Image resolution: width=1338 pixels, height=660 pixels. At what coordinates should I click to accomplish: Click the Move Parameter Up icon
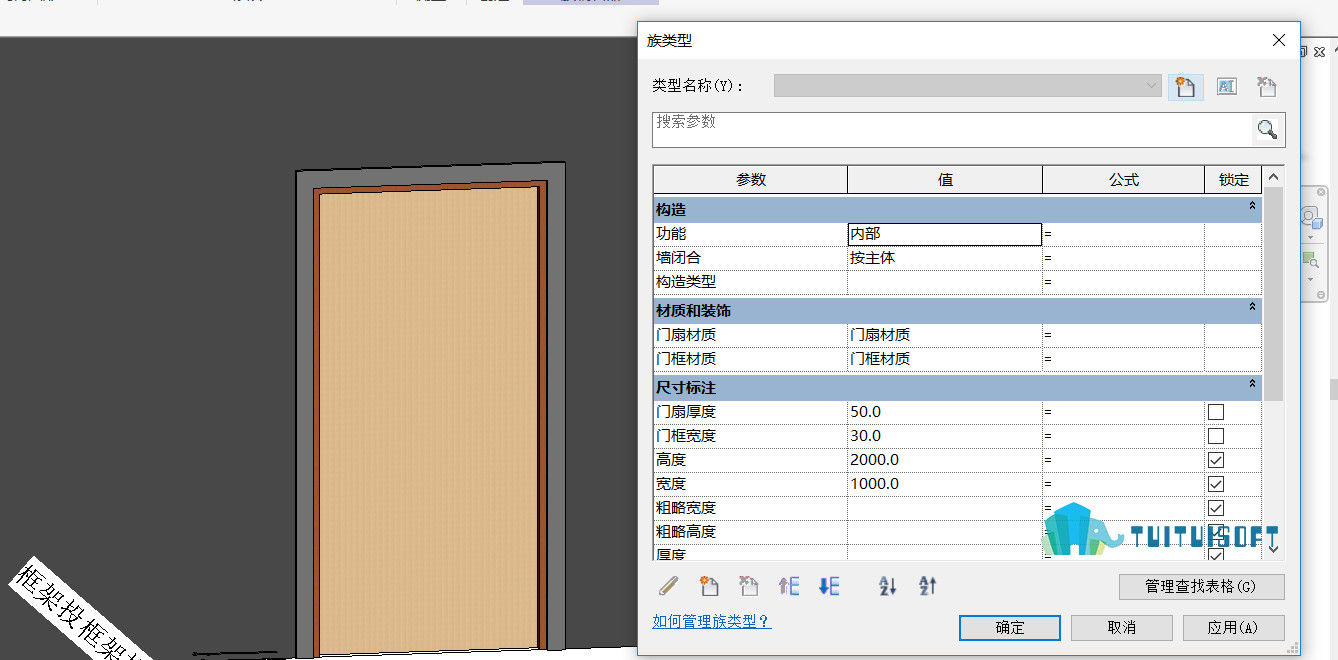click(789, 586)
